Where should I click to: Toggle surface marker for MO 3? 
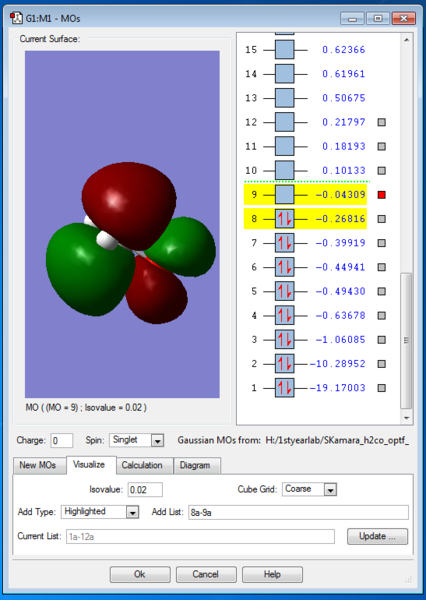click(x=382, y=339)
